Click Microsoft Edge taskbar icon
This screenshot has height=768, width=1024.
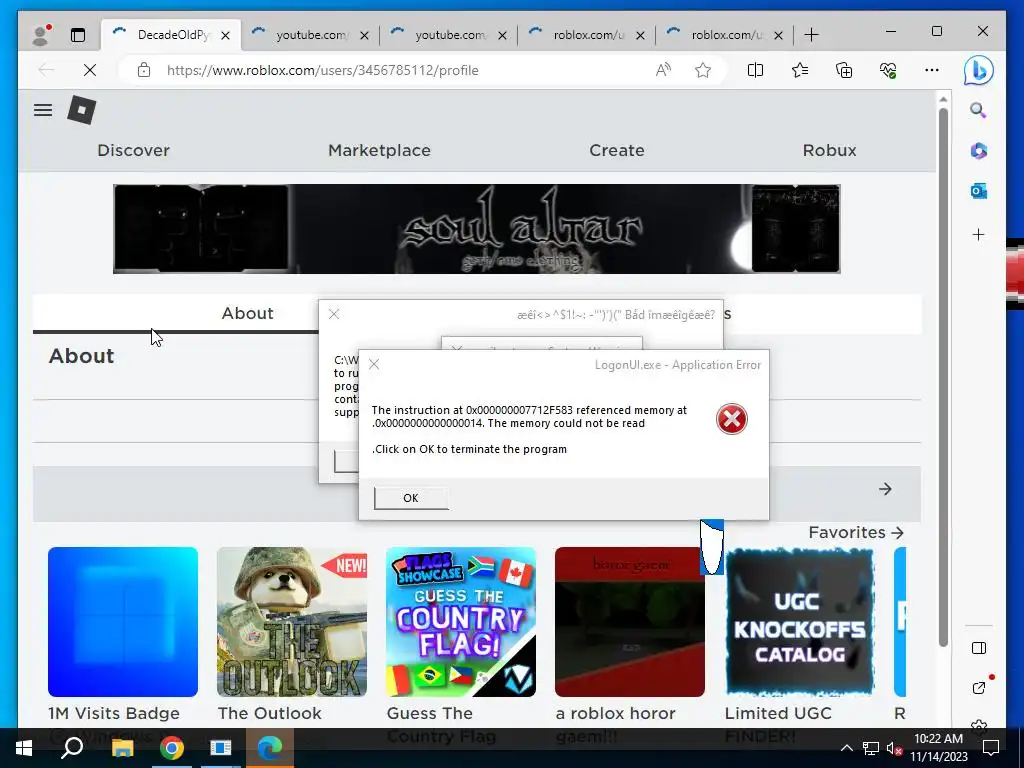pyautogui.click(x=270, y=748)
